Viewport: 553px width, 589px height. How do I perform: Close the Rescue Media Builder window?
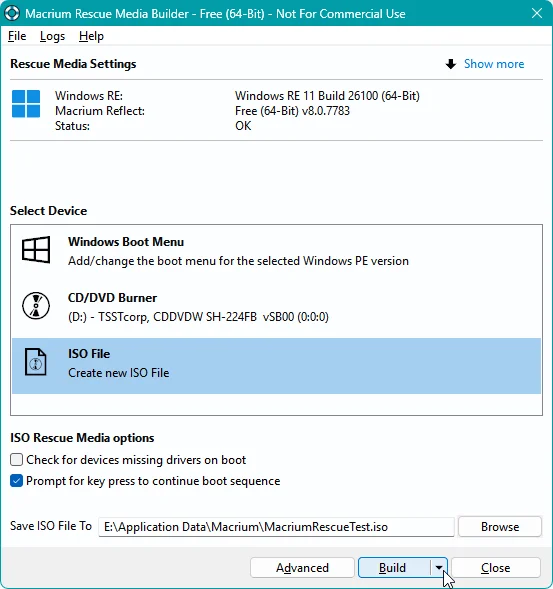537,14
